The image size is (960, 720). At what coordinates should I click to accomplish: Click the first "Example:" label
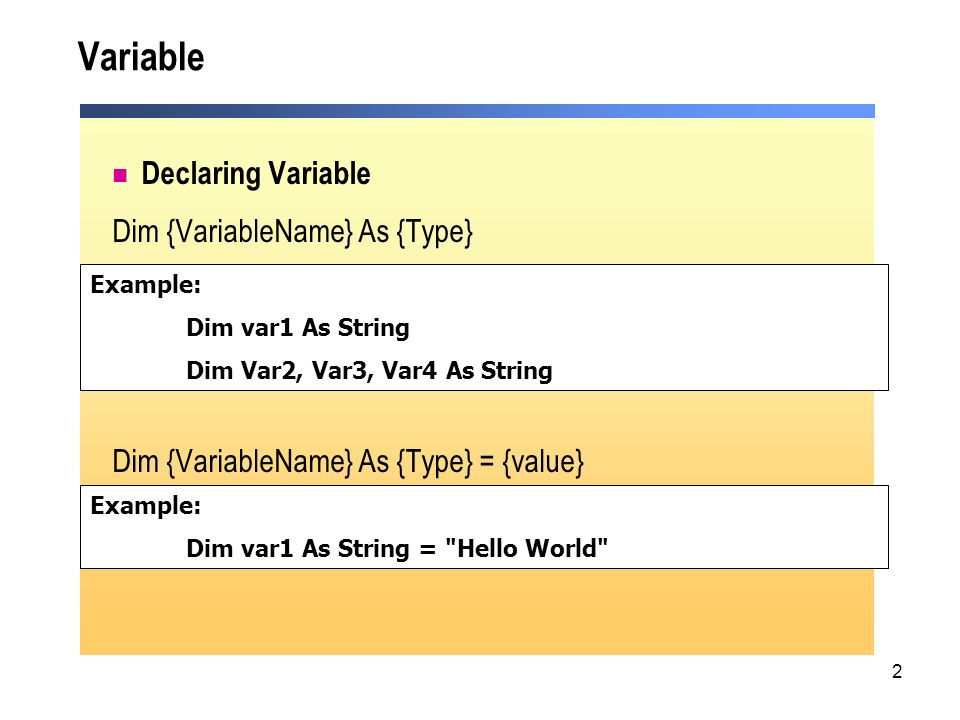pos(146,285)
